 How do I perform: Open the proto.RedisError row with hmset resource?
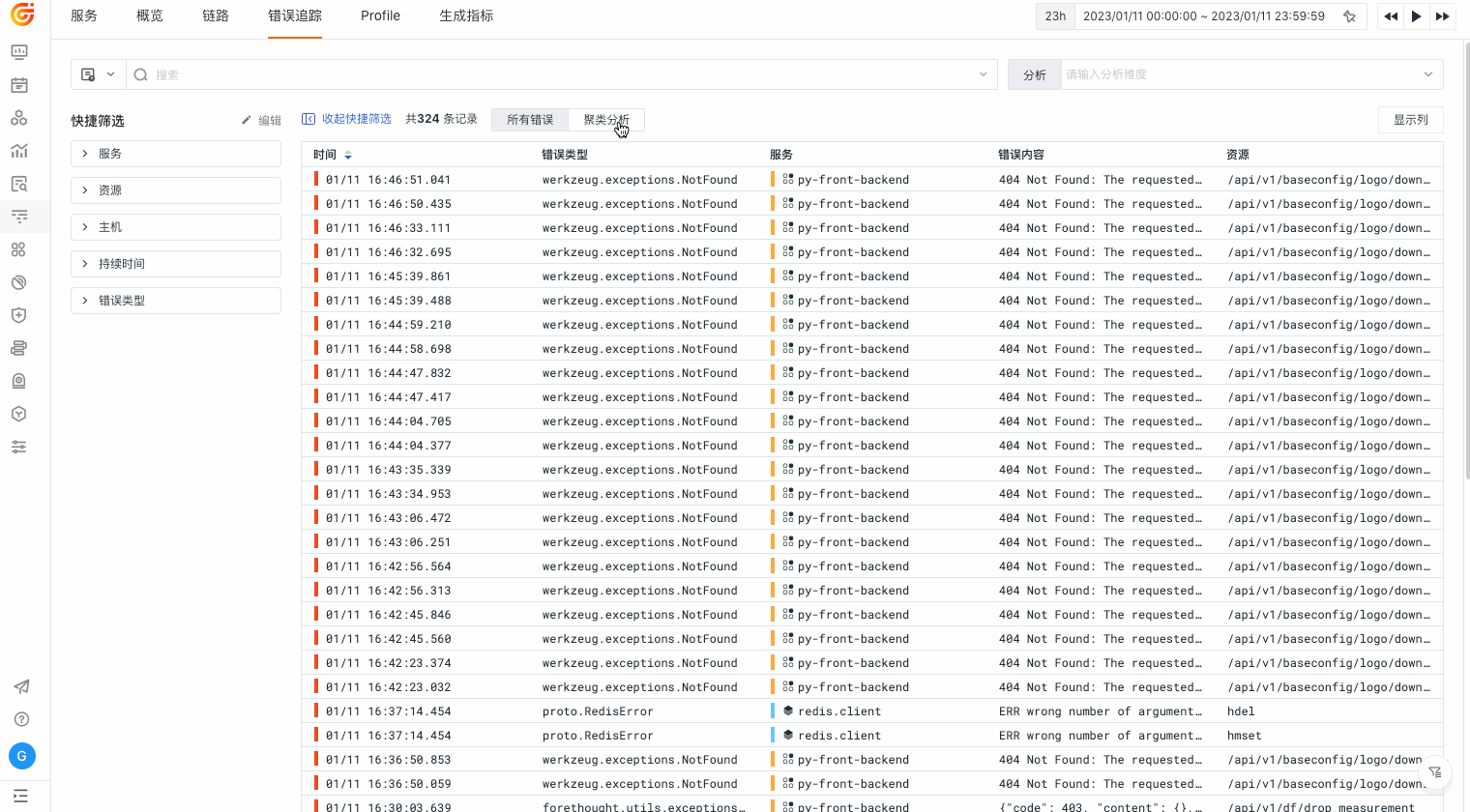point(872,736)
